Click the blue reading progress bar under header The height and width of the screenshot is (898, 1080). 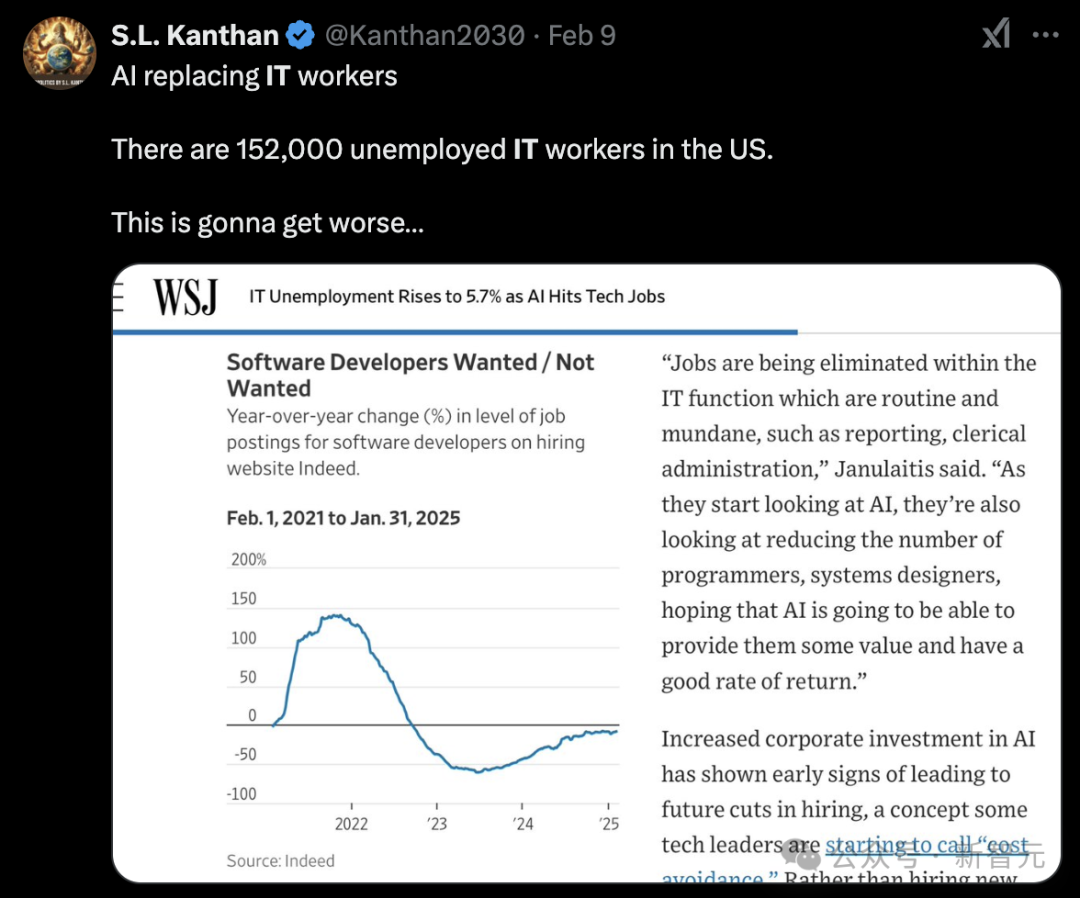[455, 331]
